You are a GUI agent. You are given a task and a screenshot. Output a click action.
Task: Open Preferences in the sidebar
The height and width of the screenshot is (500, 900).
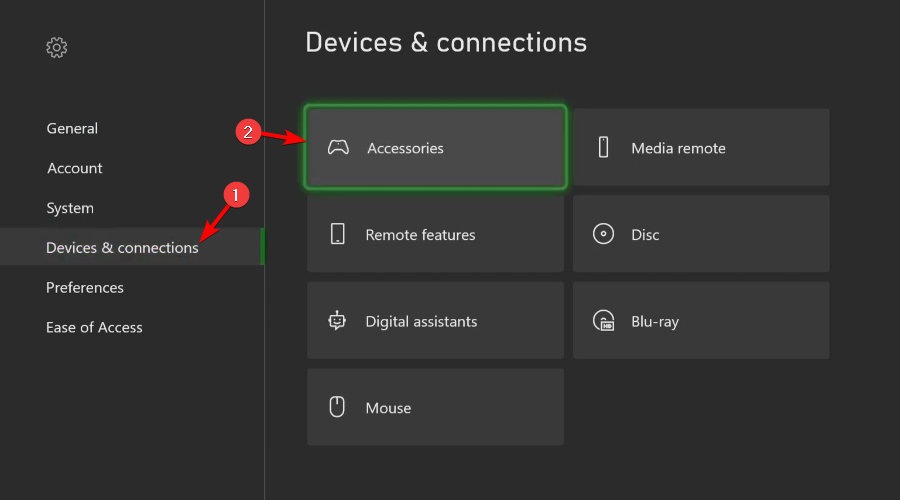coord(85,288)
